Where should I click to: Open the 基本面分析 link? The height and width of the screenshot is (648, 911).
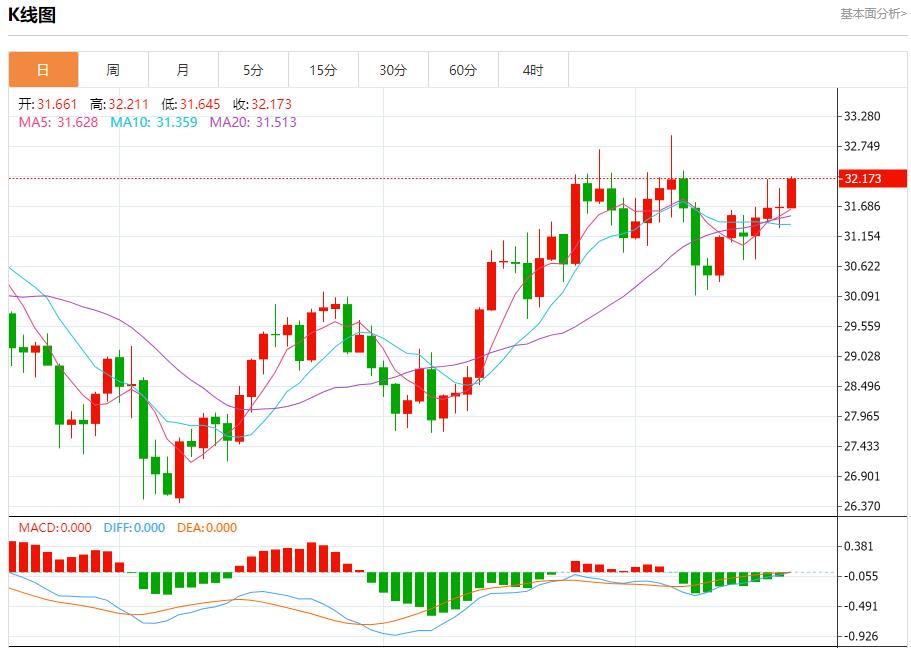873,14
